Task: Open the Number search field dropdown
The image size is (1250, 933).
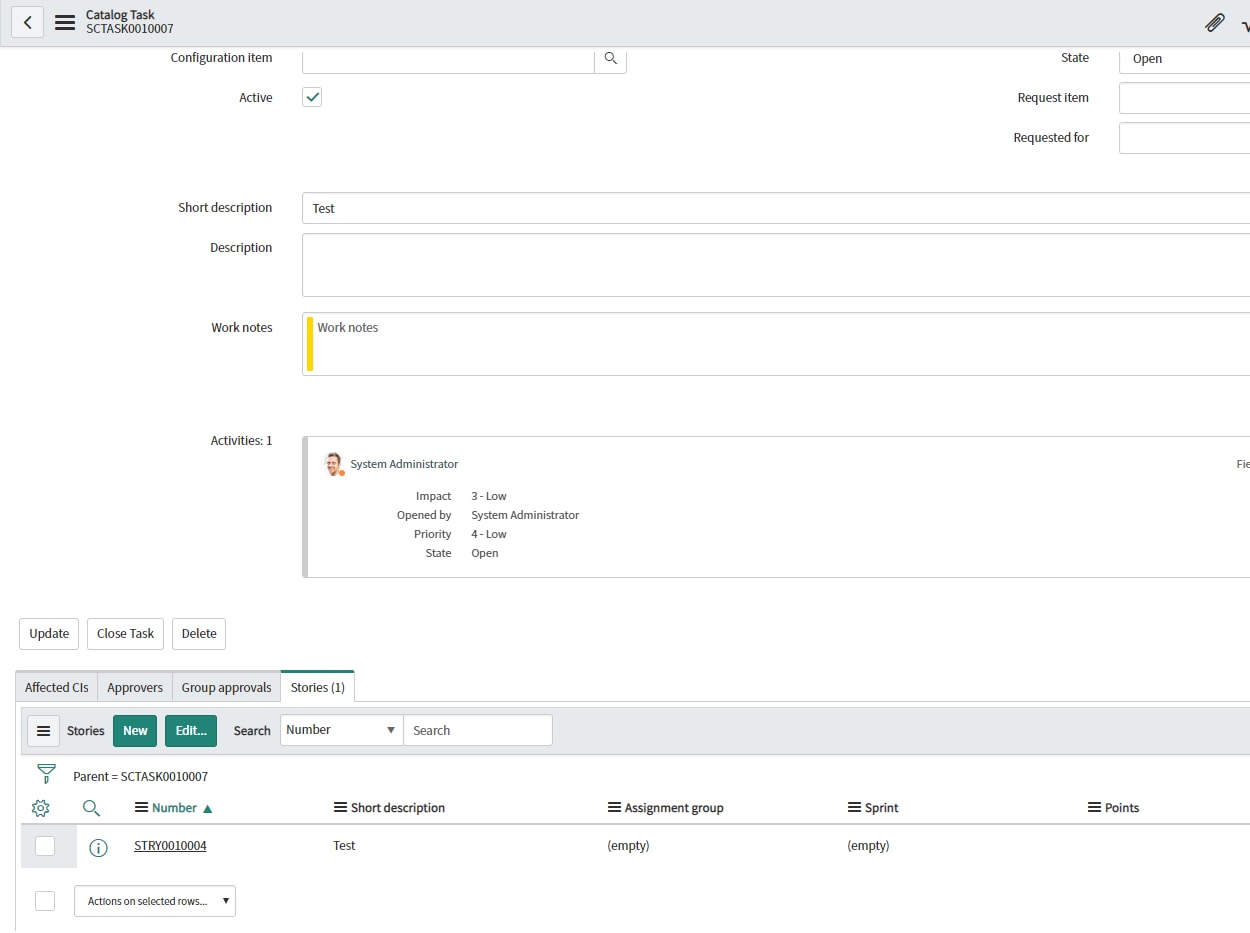Action: (341, 730)
